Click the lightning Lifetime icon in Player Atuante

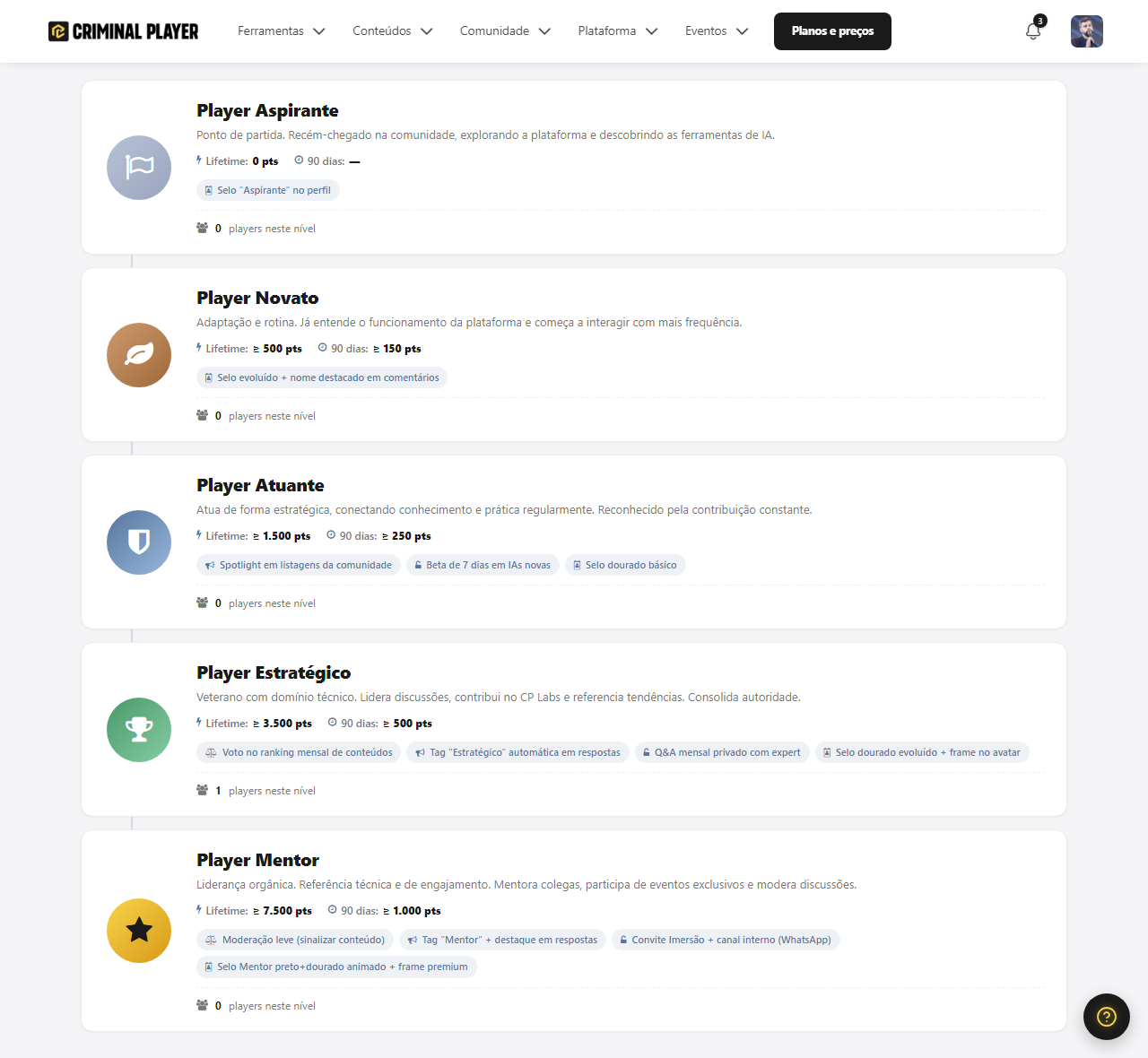pos(199,535)
